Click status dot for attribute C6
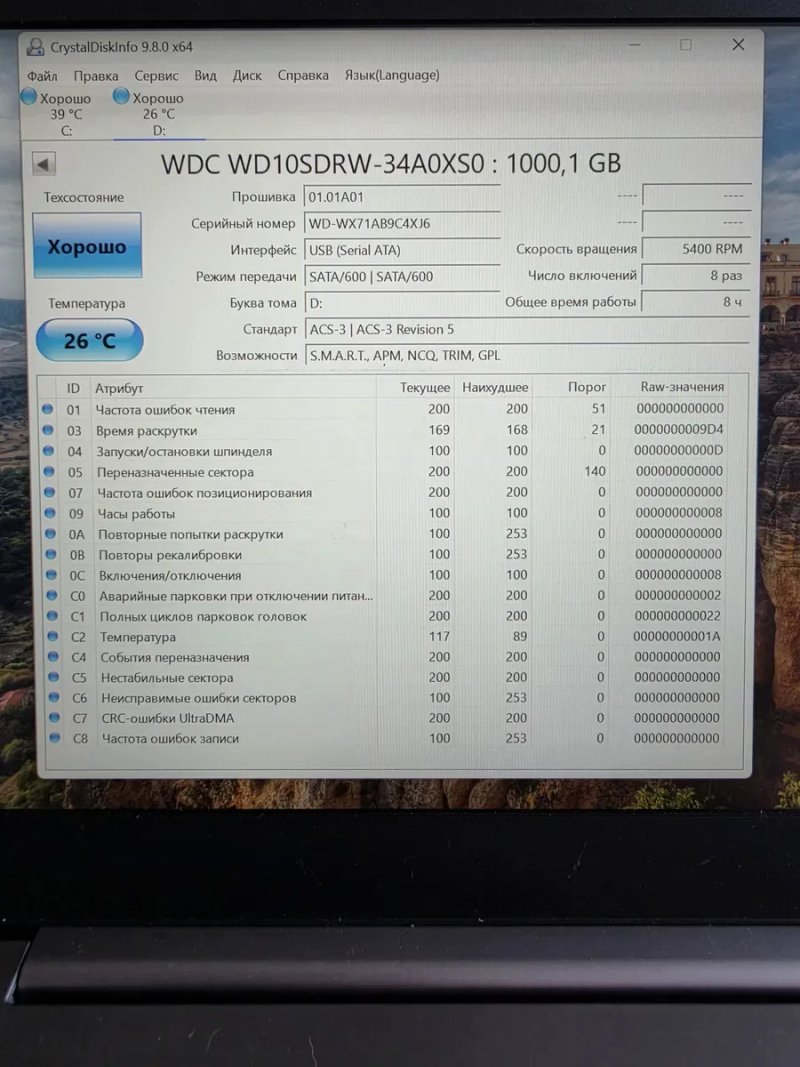Screen dimensions: 800x1067 click(54, 697)
